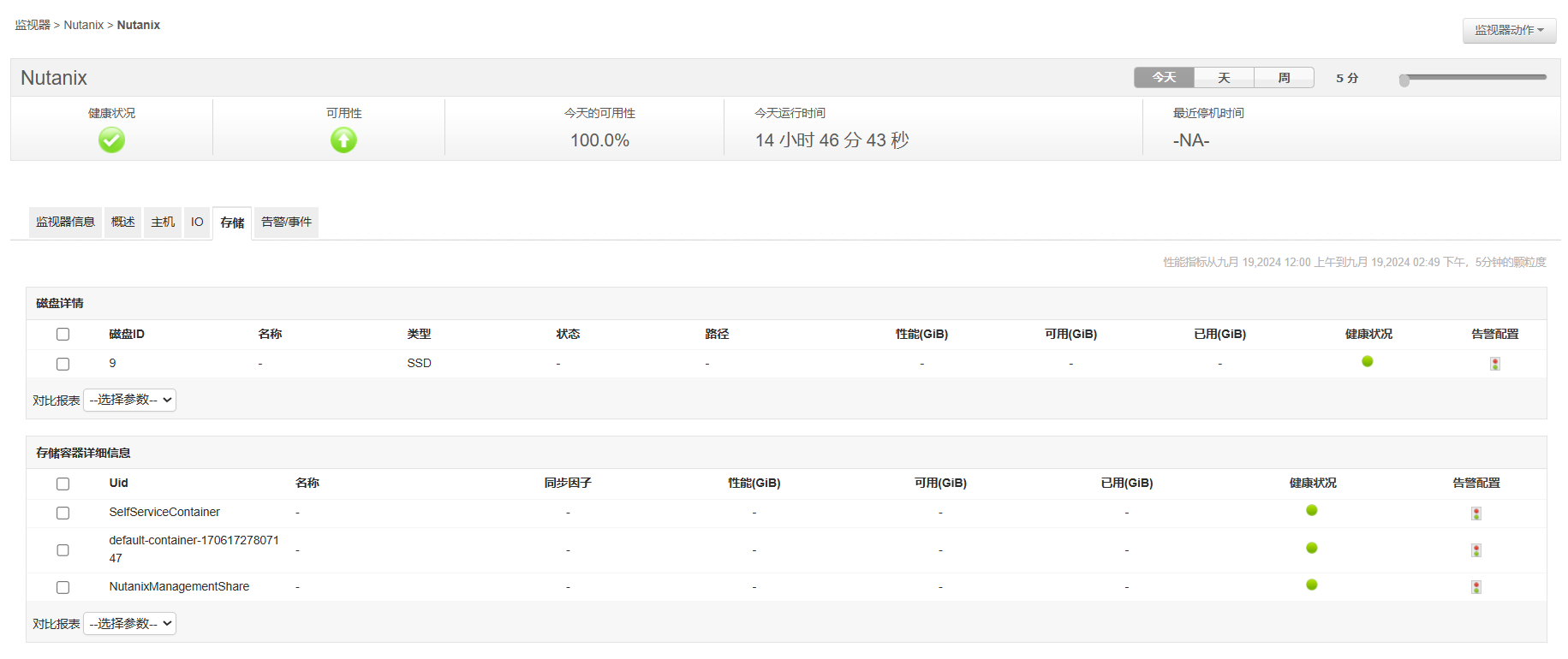
Task: Click the 同步因子 column header
Action: [x=568, y=483]
